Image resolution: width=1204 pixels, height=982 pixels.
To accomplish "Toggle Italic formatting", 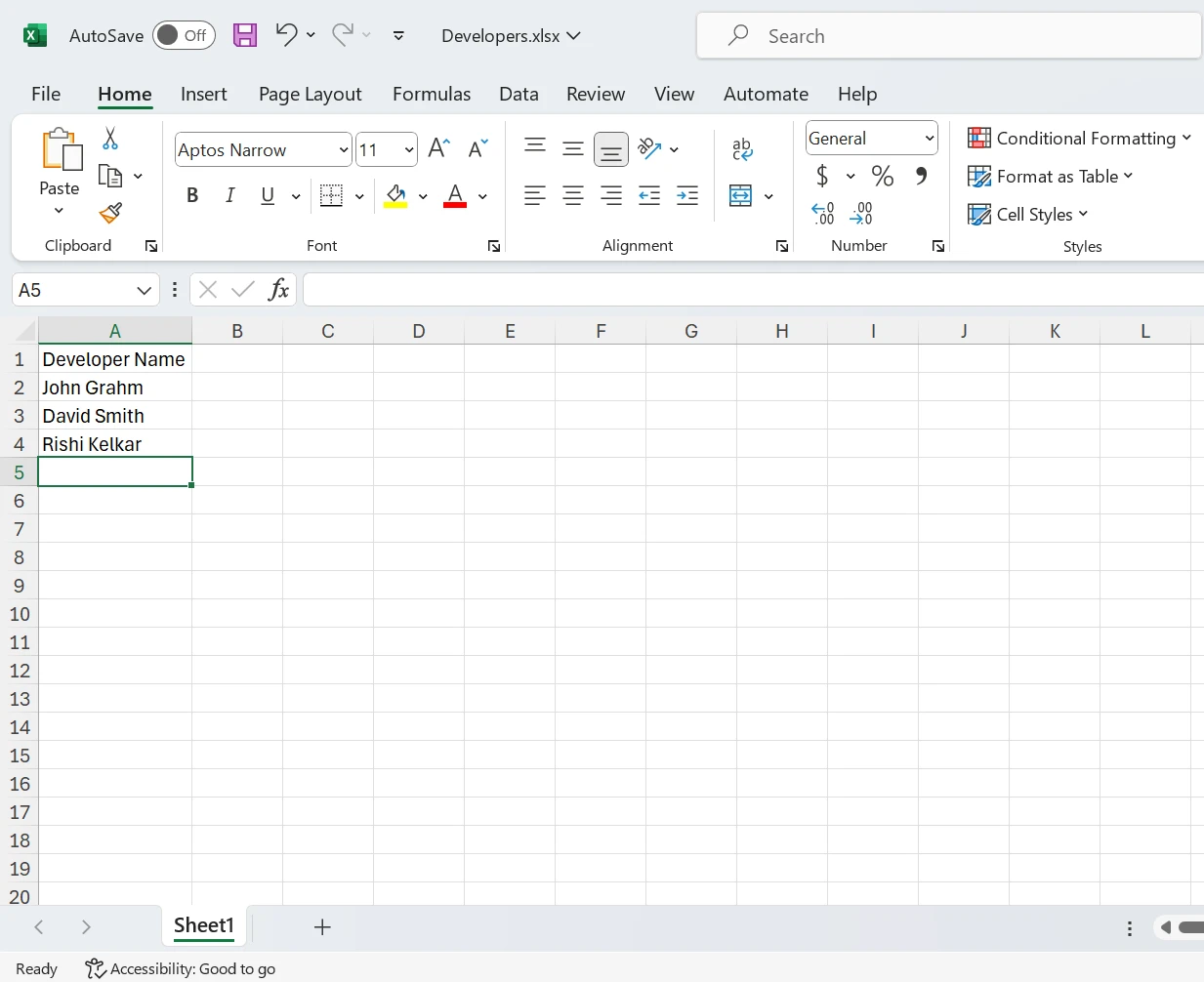I will pyautogui.click(x=230, y=195).
